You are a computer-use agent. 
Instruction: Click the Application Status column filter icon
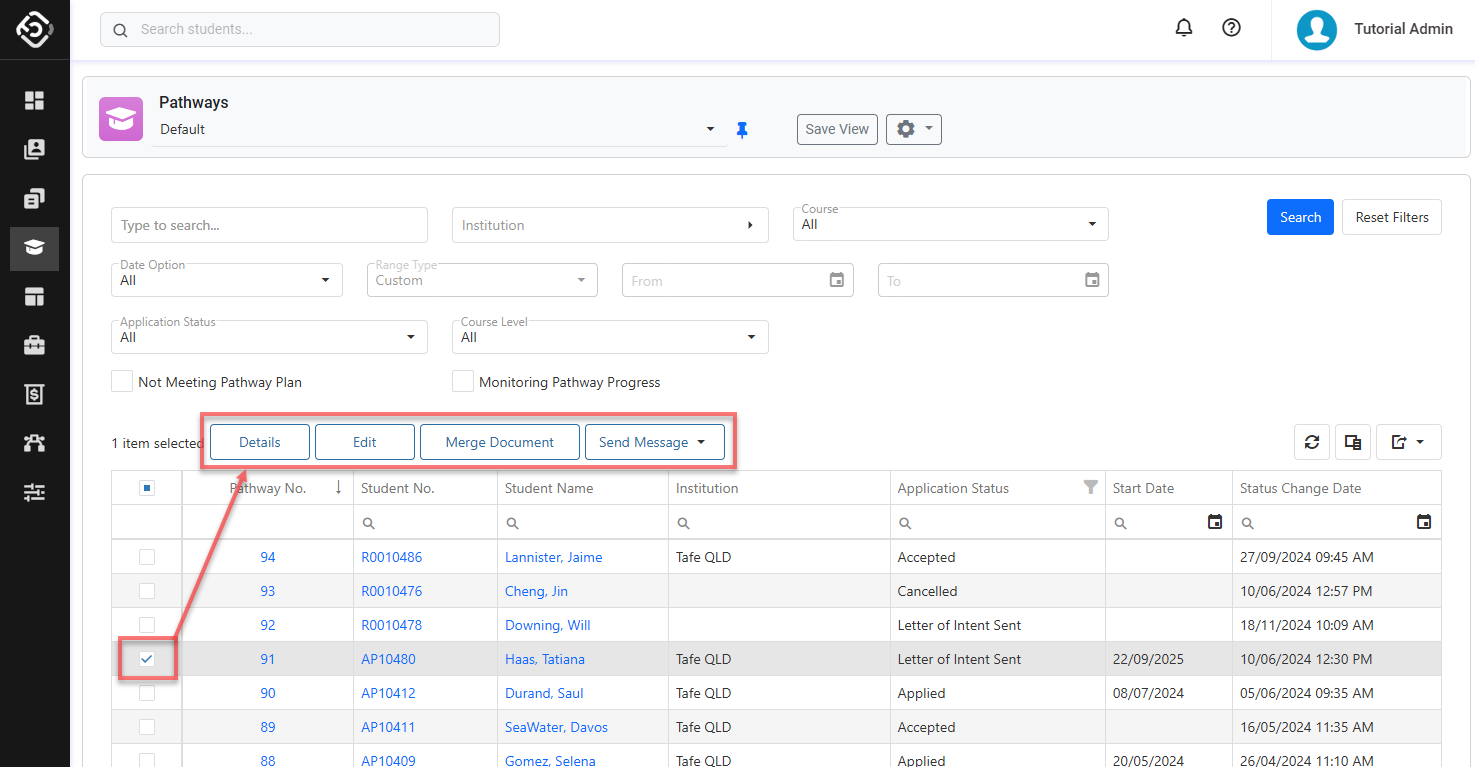click(x=1091, y=487)
